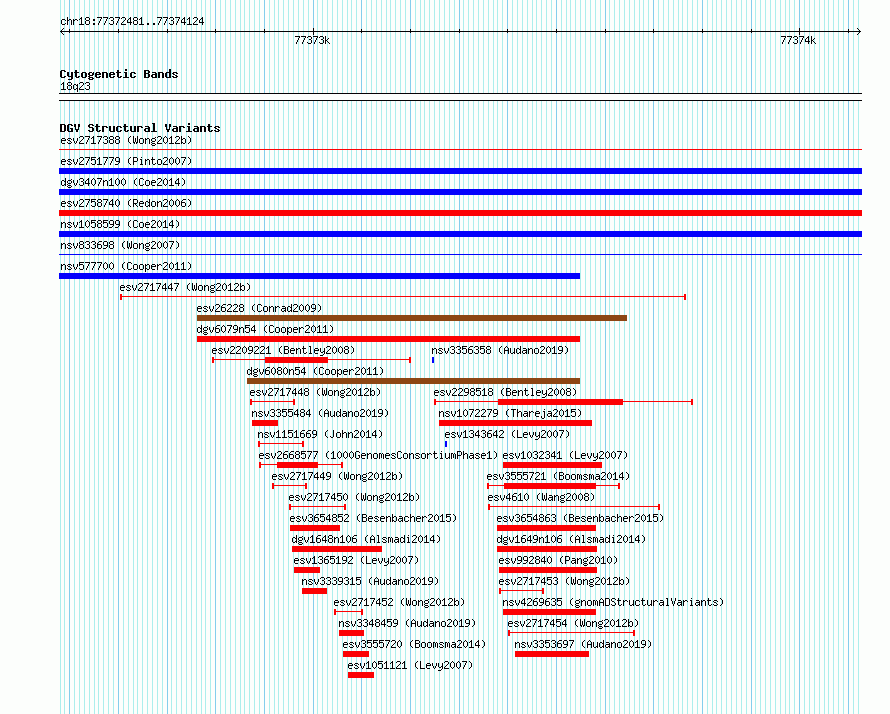This screenshot has height=714, width=890.
Task: Select the dgv3407n100 (Coe2014) label
Action: tap(123, 182)
